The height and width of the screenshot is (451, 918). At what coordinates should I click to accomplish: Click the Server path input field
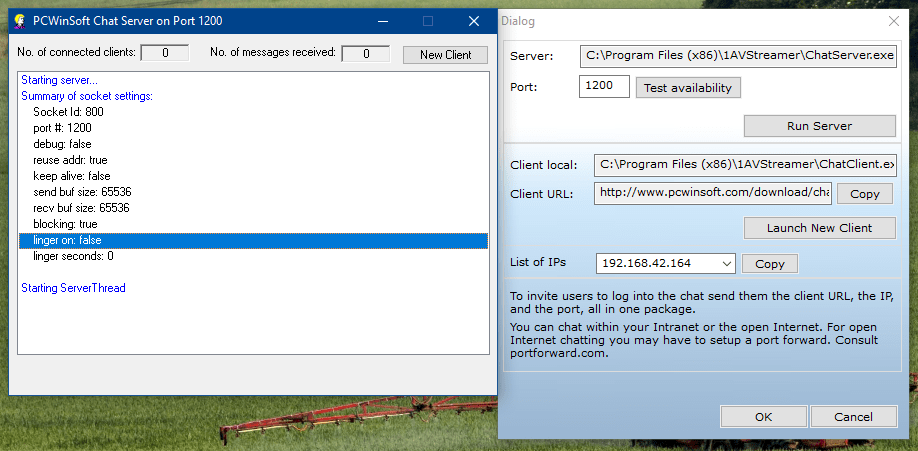coord(738,56)
